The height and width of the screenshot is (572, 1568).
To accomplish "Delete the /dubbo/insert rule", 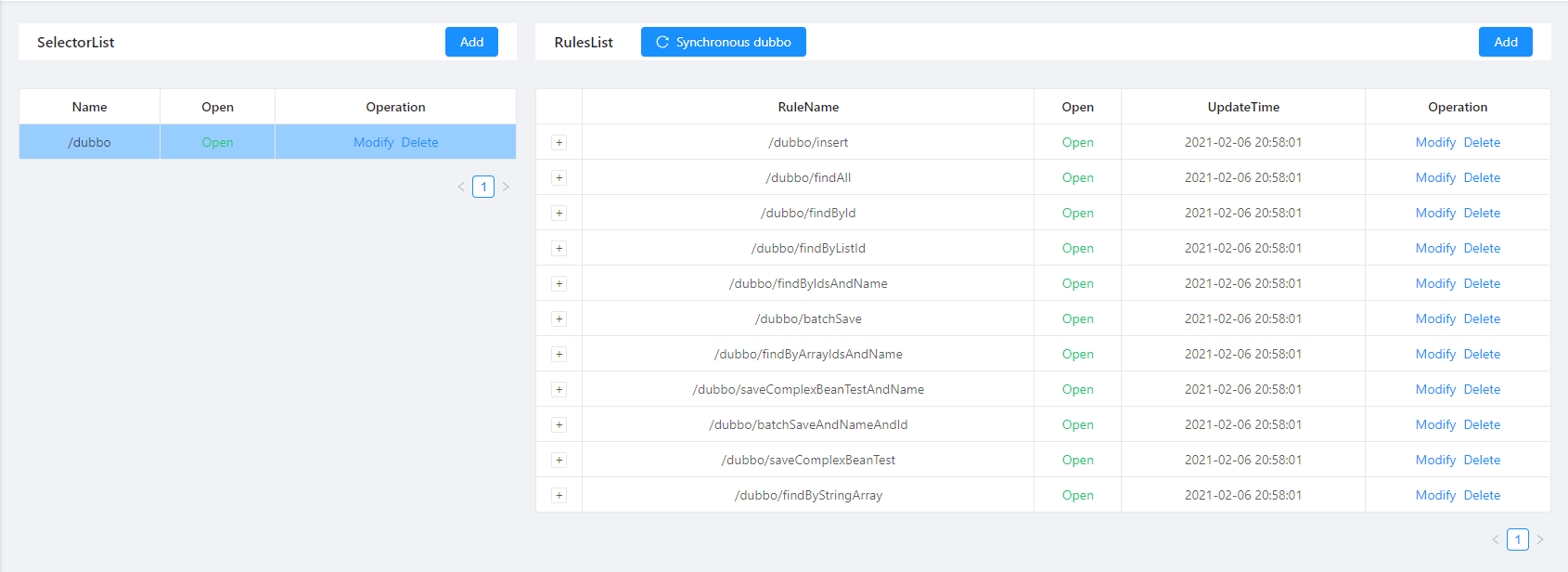I will 1482,142.
